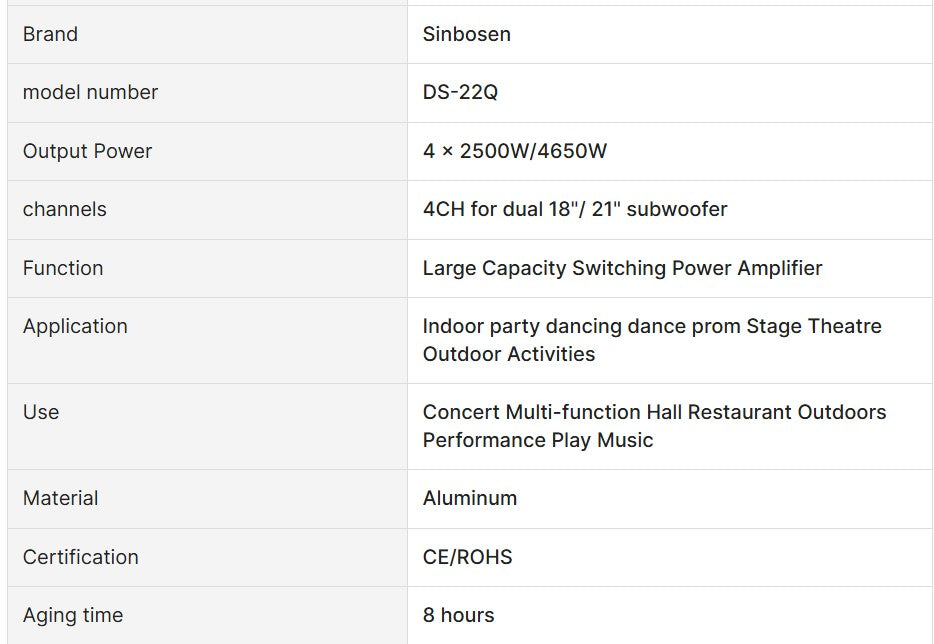Select Large Capacity Switching Power Amplifier text

pos(622,268)
